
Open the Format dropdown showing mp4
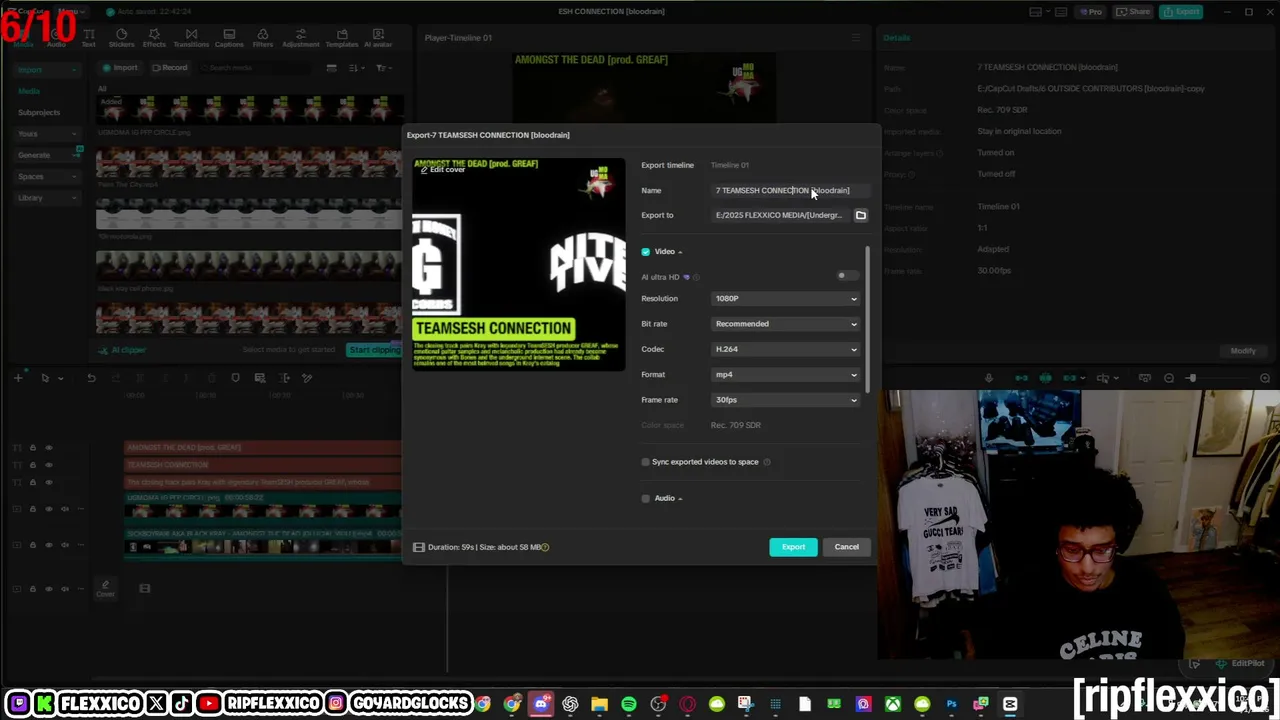pyautogui.click(x=786, y=375)
